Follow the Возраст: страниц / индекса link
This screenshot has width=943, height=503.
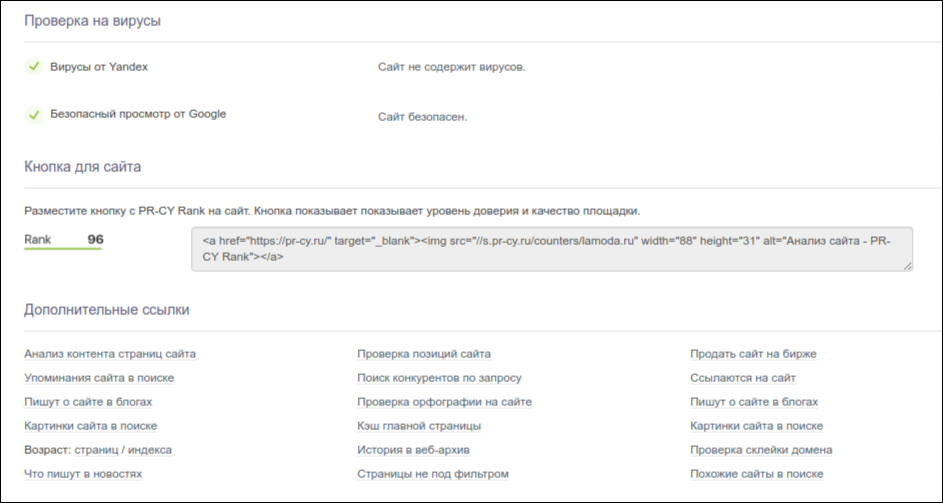[x=98, y=450]
